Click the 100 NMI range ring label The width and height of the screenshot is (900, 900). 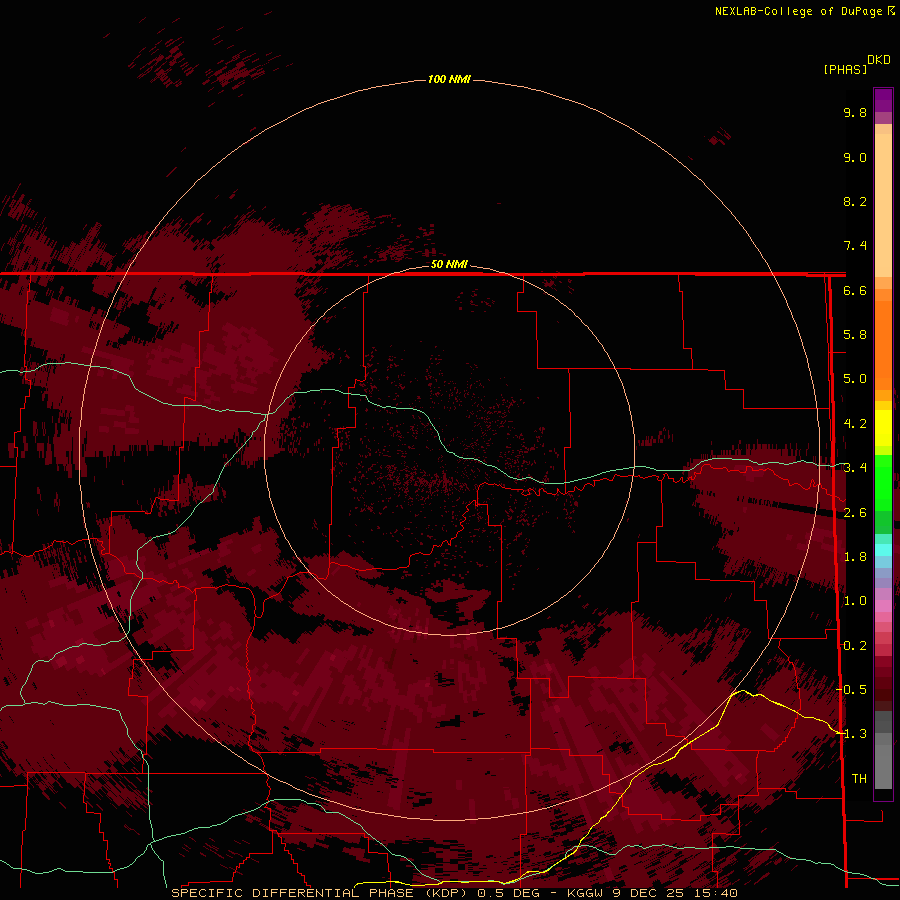pyautogui.click(x=449, y=79)
